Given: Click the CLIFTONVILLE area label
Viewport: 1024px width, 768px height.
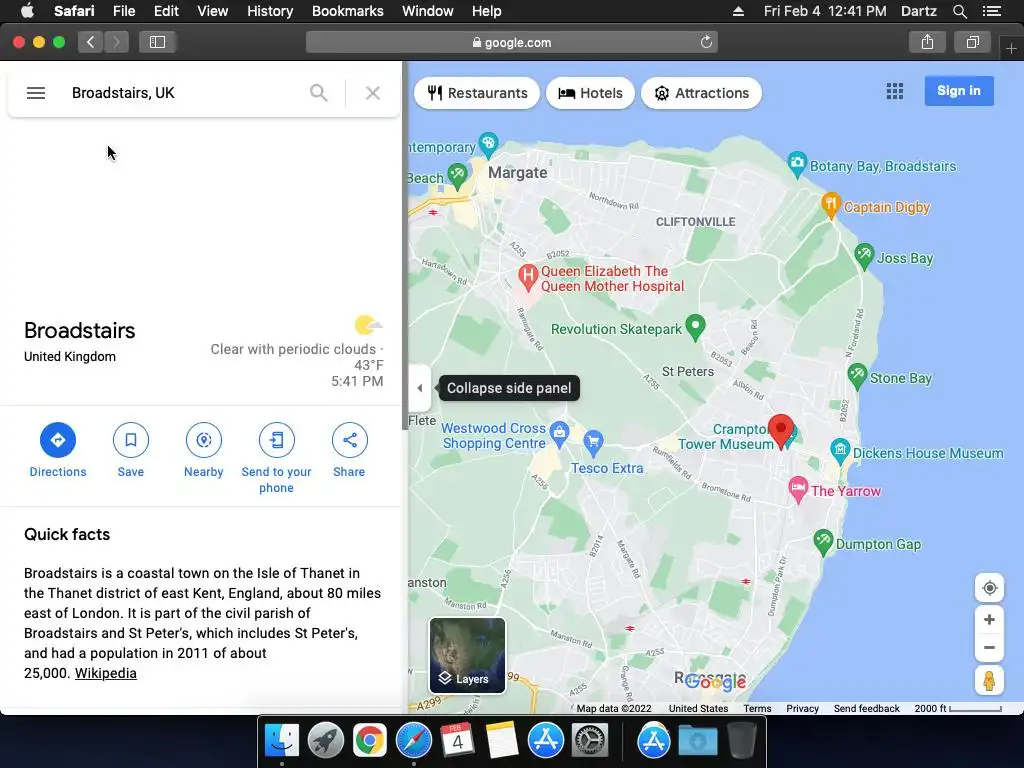Looking at the screenshot, I should coord(696,222).
